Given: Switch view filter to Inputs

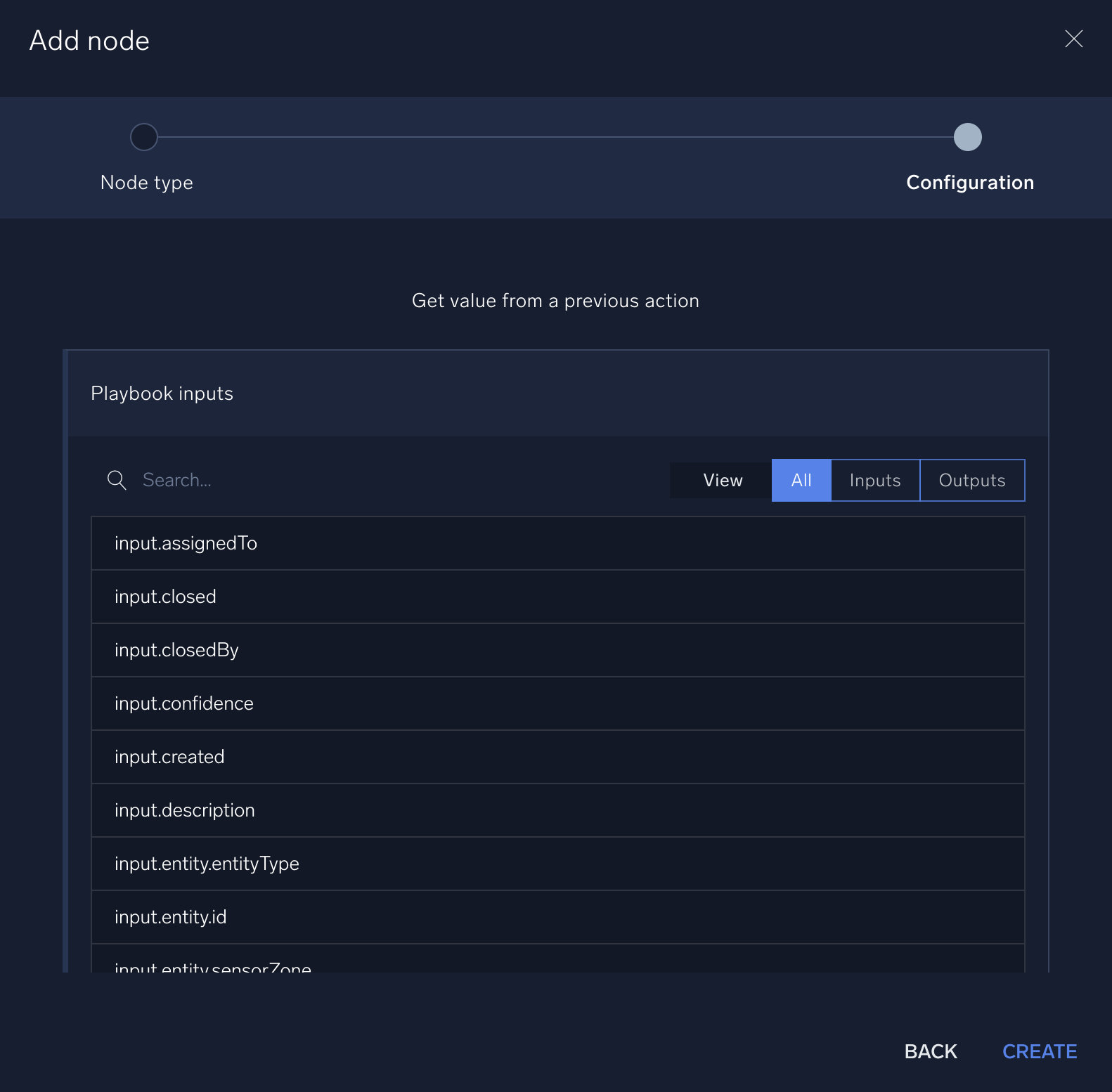Looking at the screenshot, I should [874, 480].
